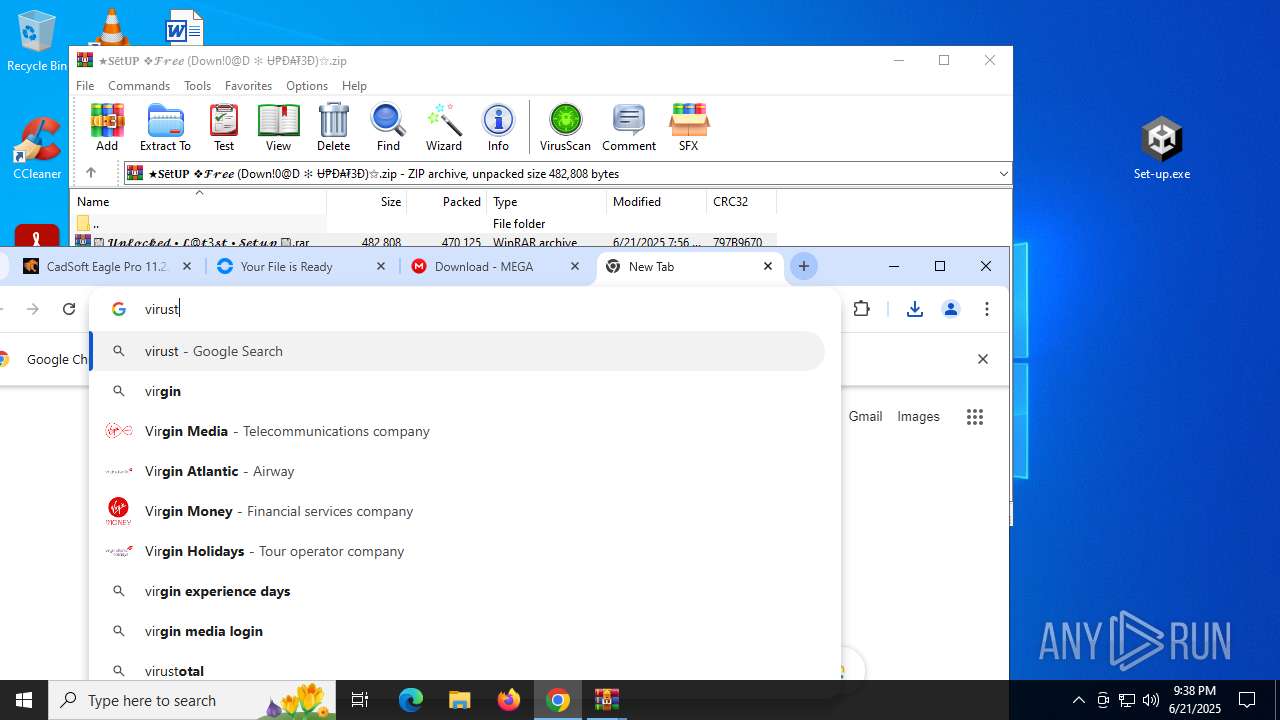
Task: Sort WinRAR list by Name column
Action: 199,202
